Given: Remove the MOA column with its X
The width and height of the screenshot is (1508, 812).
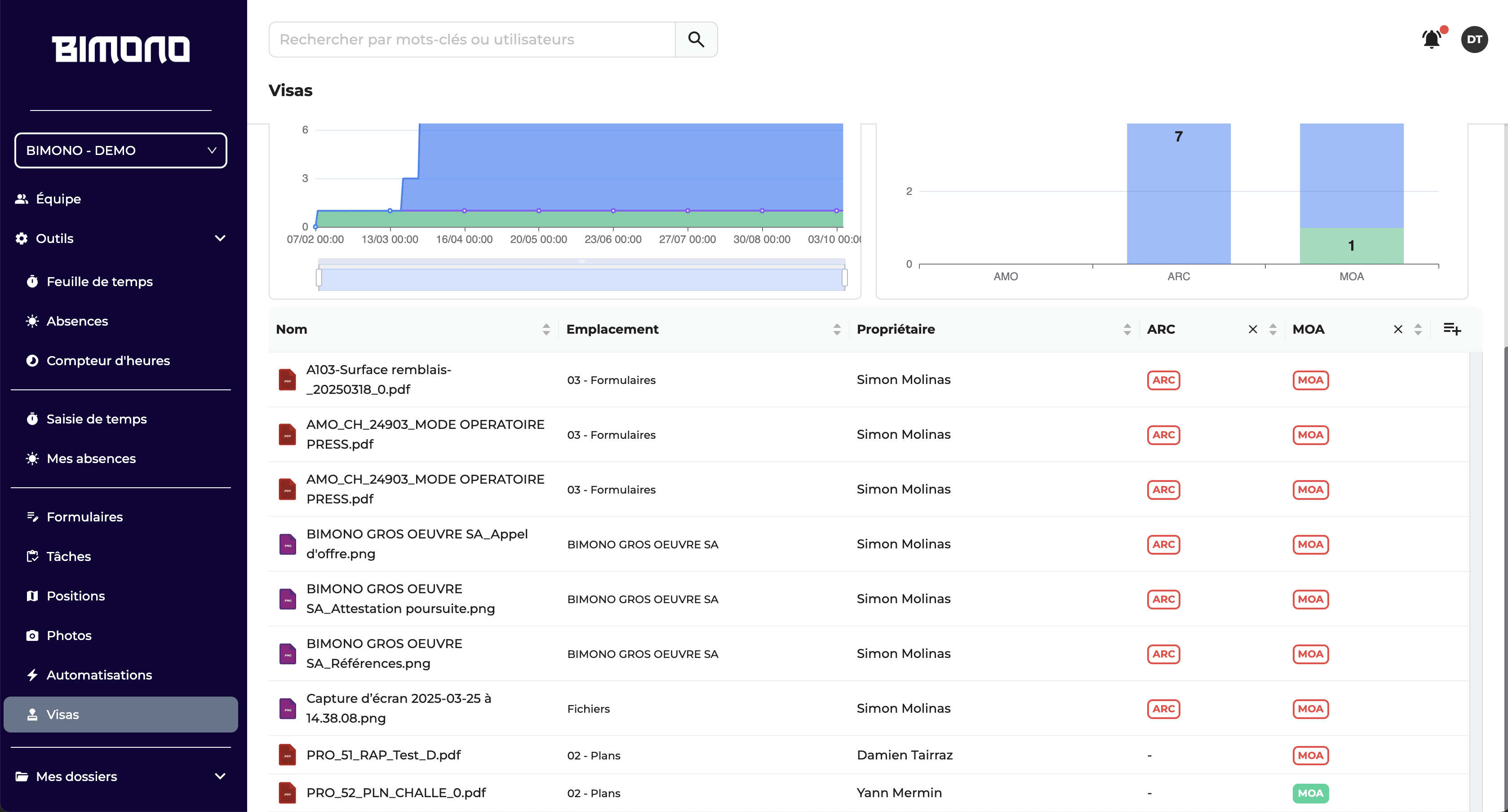Looking at the screenshot, I should click(x=1397, y=329).
